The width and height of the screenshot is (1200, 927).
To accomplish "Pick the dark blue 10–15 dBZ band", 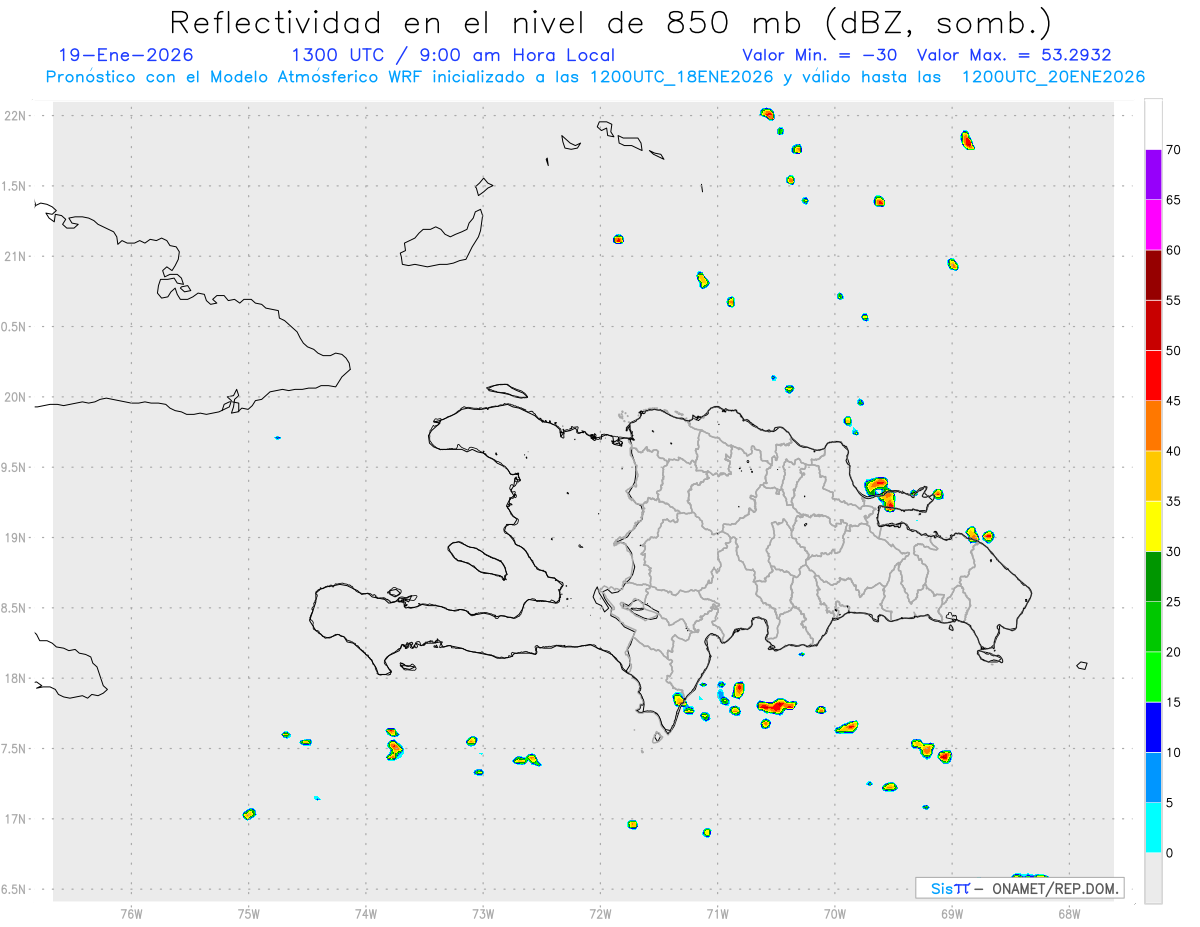I will point(1153,727).
